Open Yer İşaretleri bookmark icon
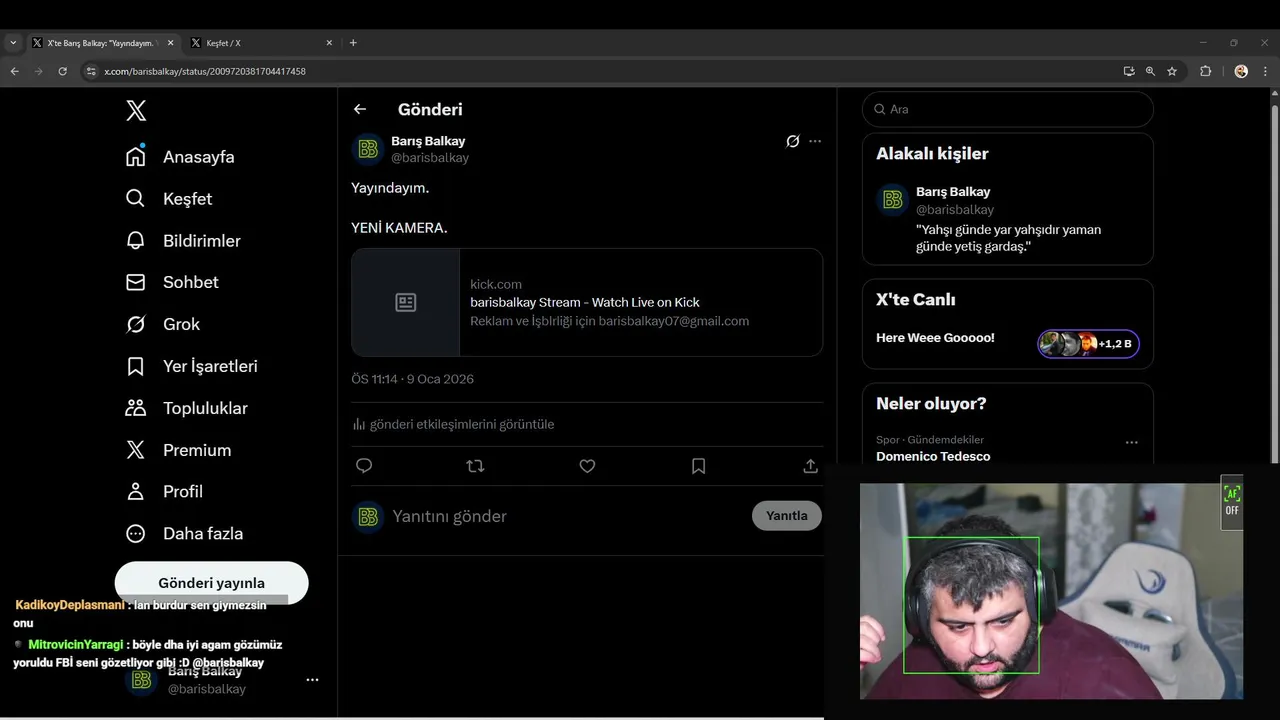This screenshot has height=720, width=1280. tap(136, 366)
